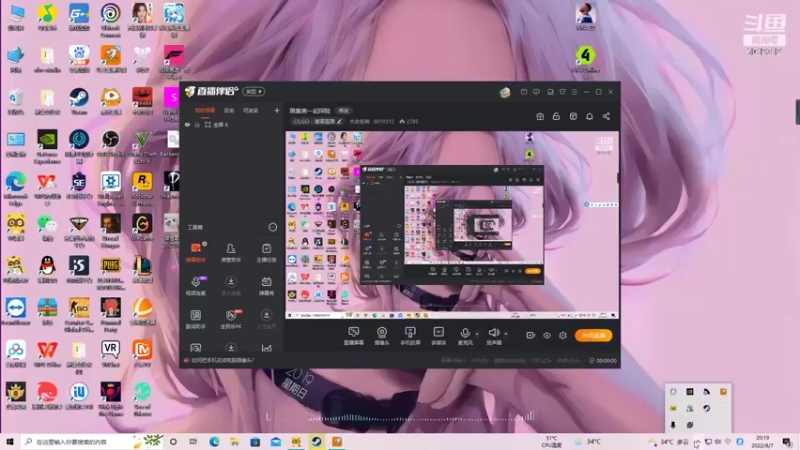Open the hamburger menu in title bar
The width and height of the screenshot is (800, 450).
(x=574, y=92)
